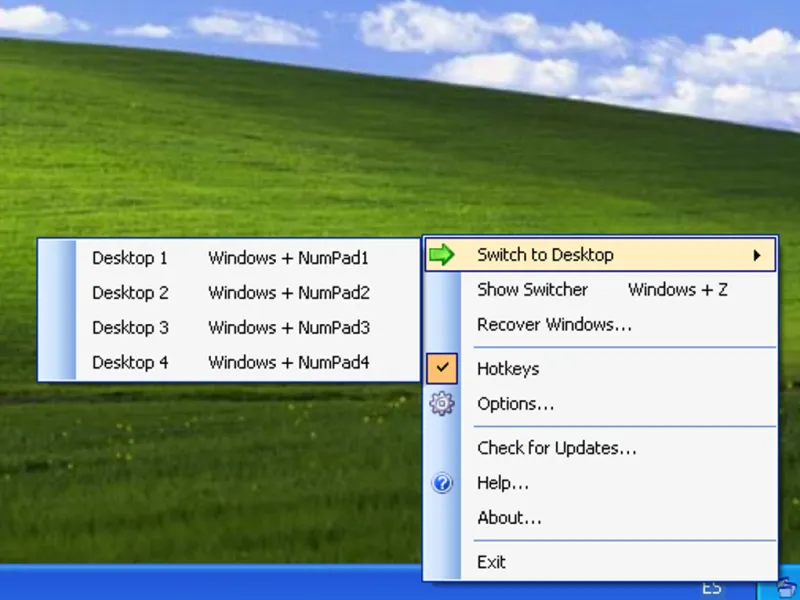Click the blue question mark Help icon
Viewport: 800px width, 600px height.
pyautogui.click(x=442, y=483)
